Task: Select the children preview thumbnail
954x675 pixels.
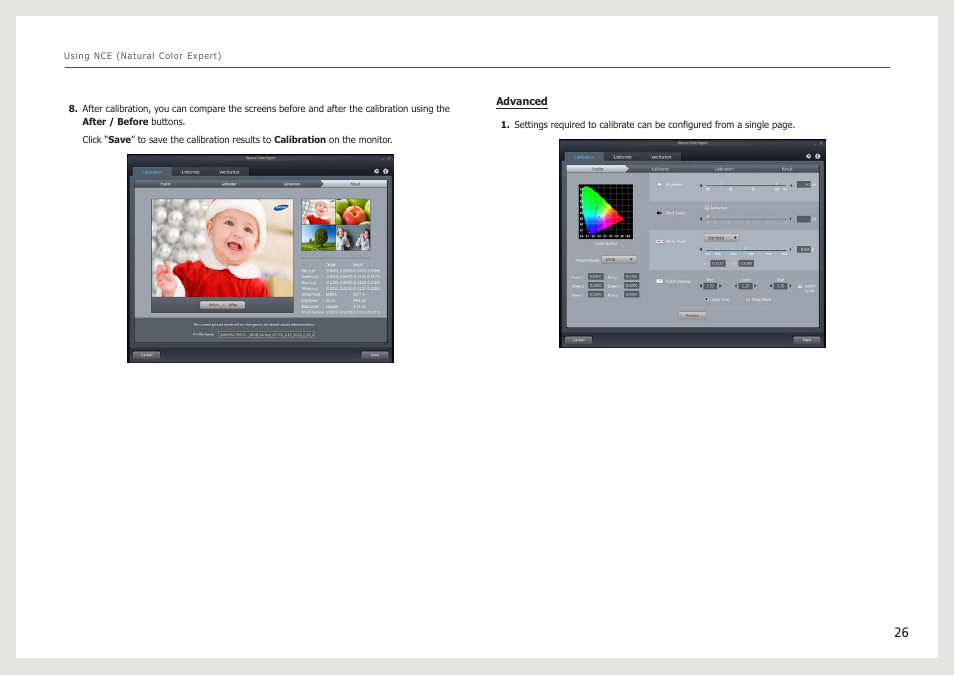Action: 353,238
